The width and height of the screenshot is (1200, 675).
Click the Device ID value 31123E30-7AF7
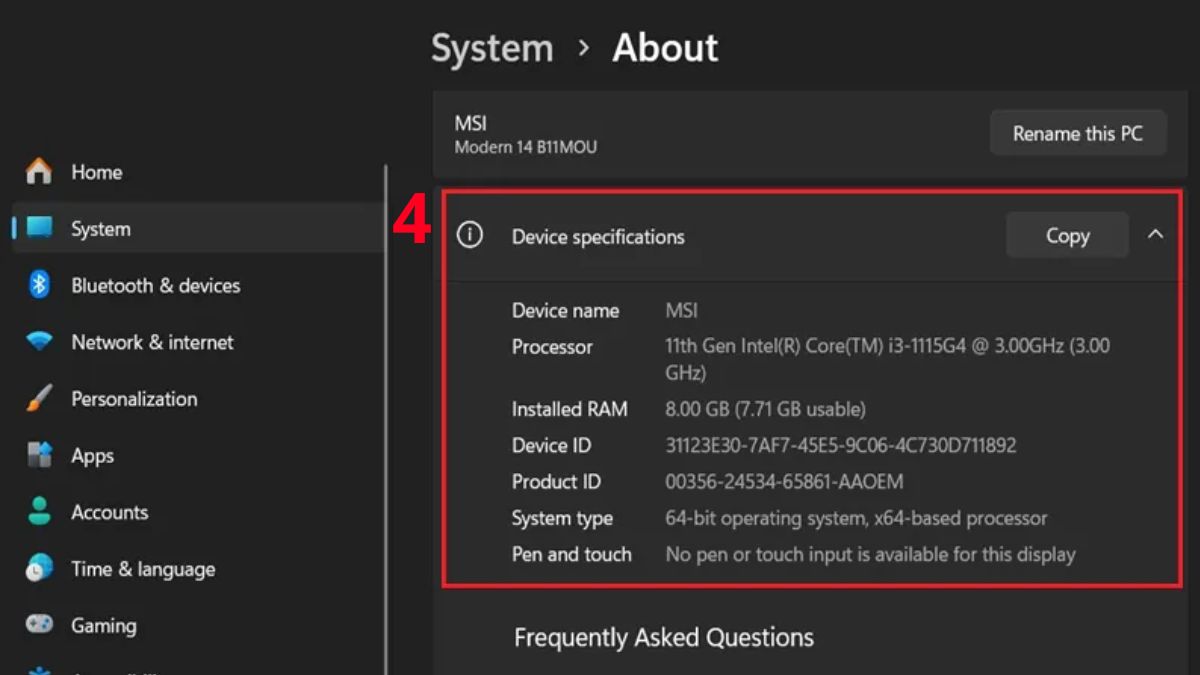(841, 445)
